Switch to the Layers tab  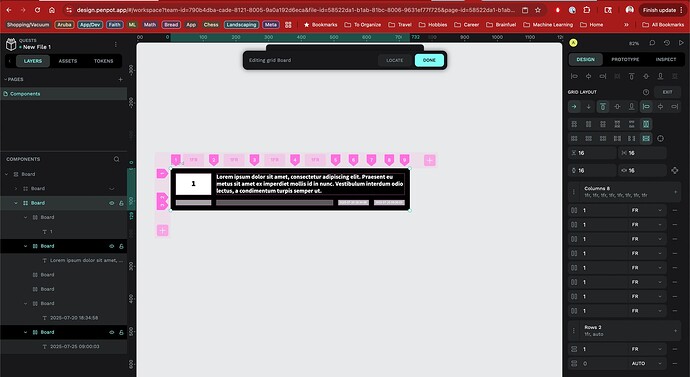coord(33,61)
